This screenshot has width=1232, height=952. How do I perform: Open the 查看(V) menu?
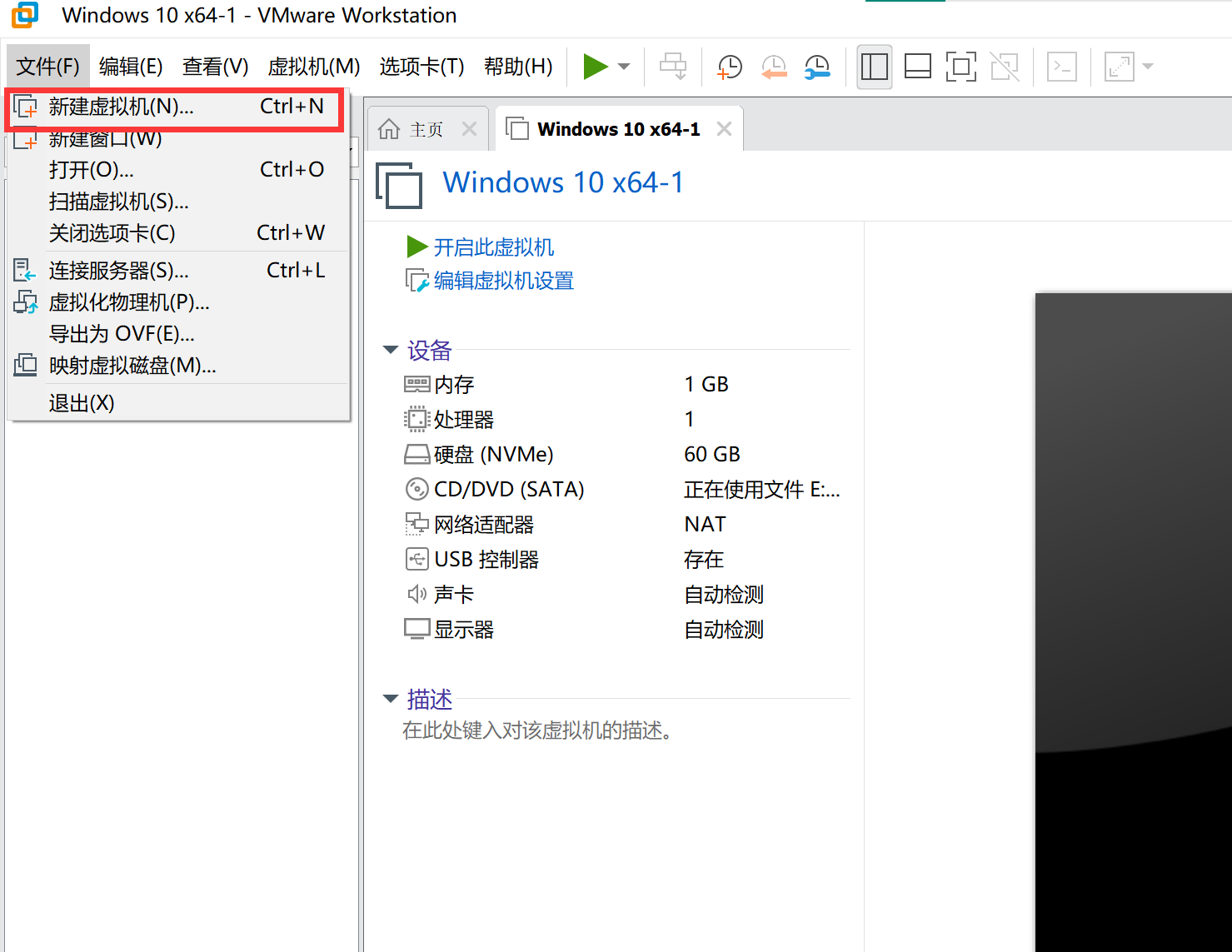(x=216, y=67)
